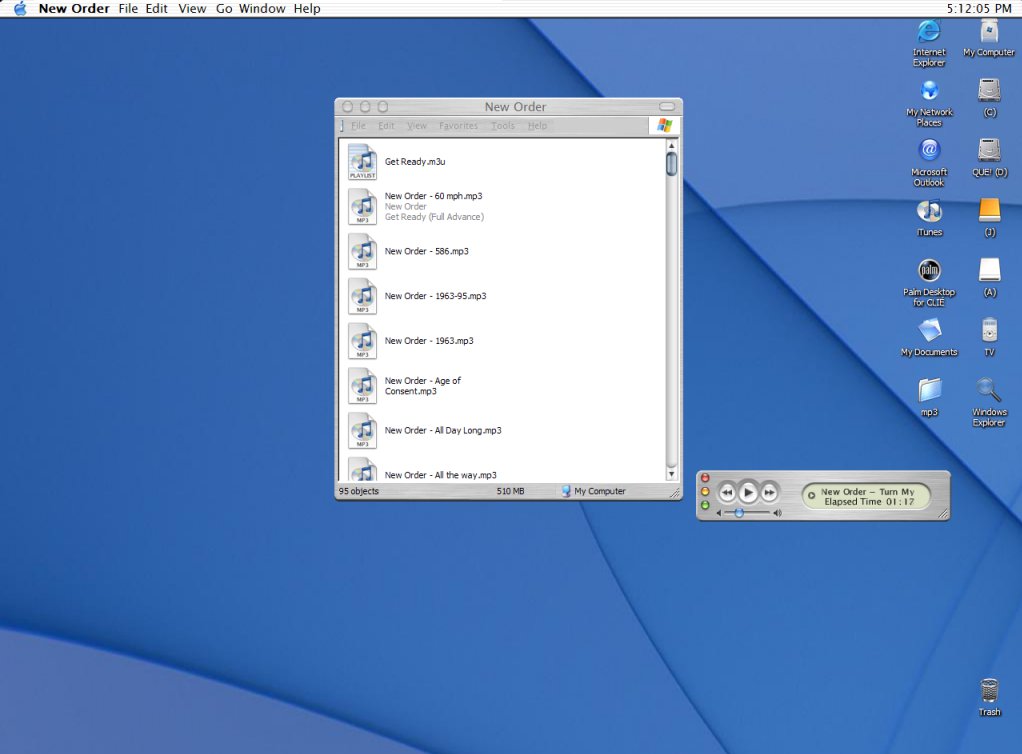Click the scroll up arrow in file list
The image size is (1022, 754).
click(x=671, y=145)
